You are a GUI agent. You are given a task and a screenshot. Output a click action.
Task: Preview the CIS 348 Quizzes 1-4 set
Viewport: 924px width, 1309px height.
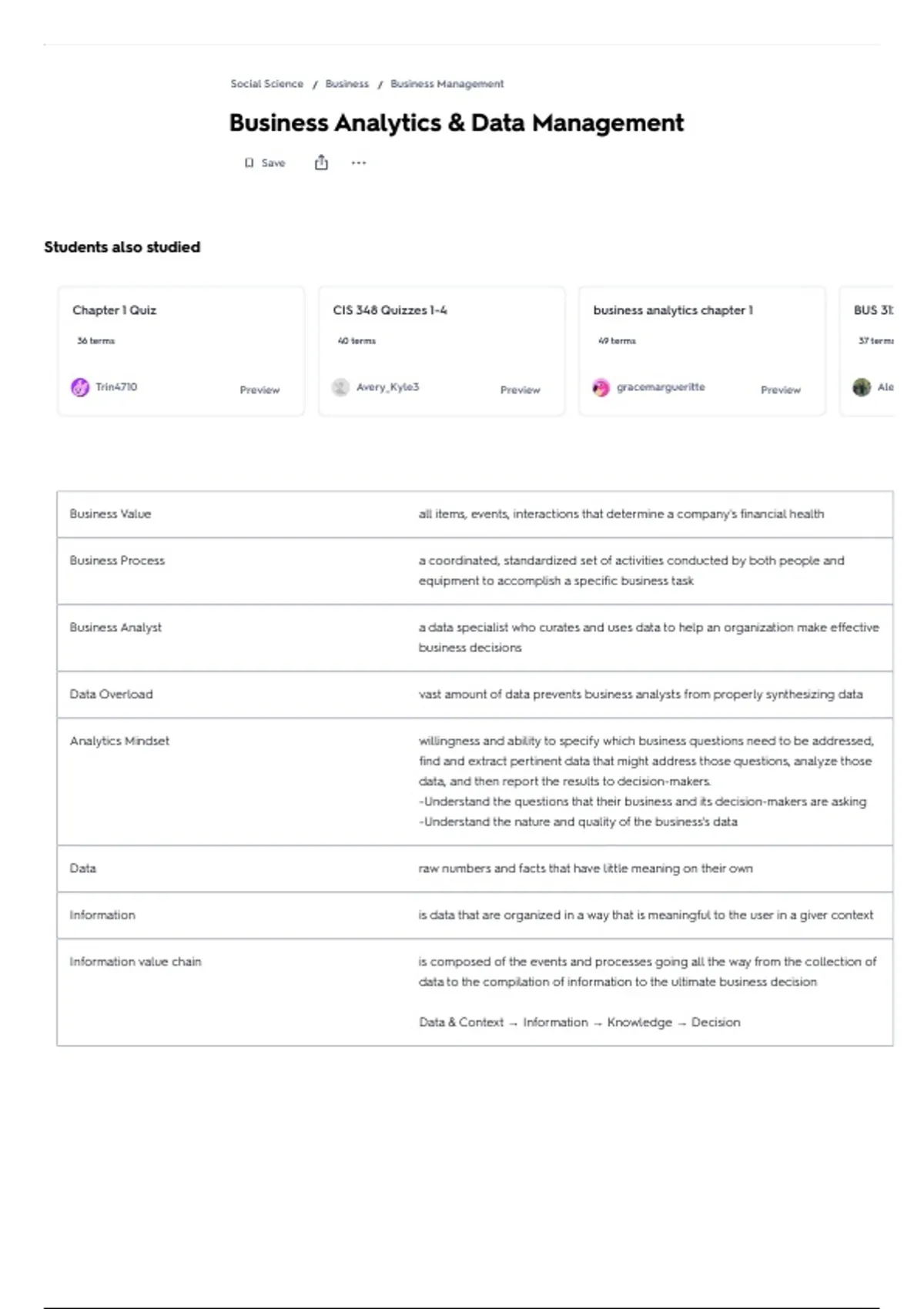coord(520,390)
